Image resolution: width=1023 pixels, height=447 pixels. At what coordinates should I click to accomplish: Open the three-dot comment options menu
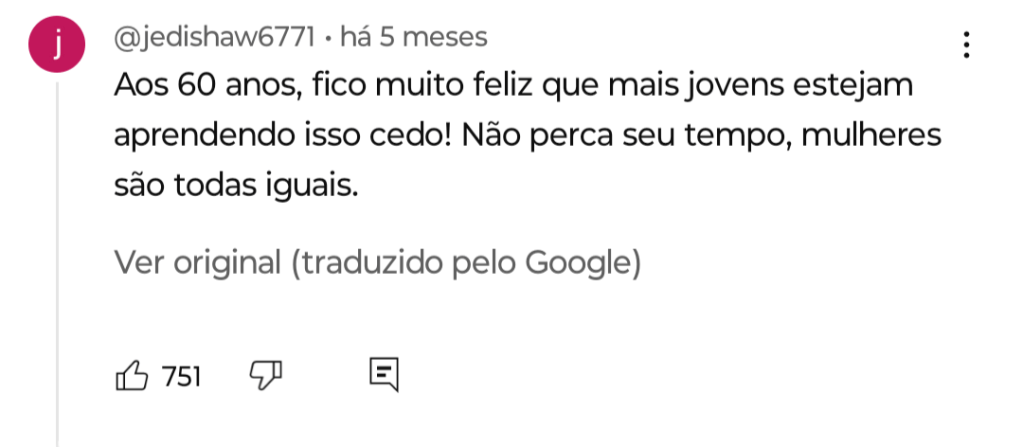point(966,45)
